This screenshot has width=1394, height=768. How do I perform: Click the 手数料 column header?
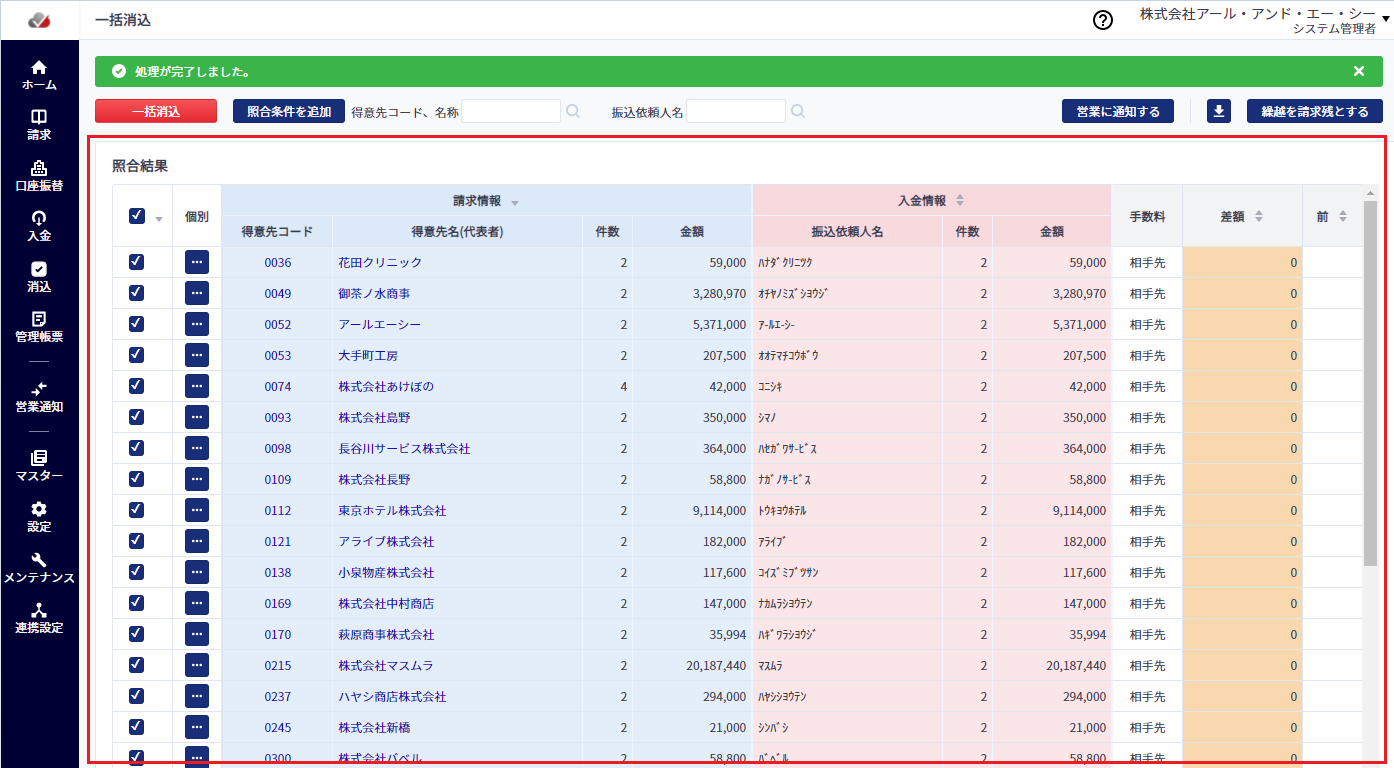1147,216
